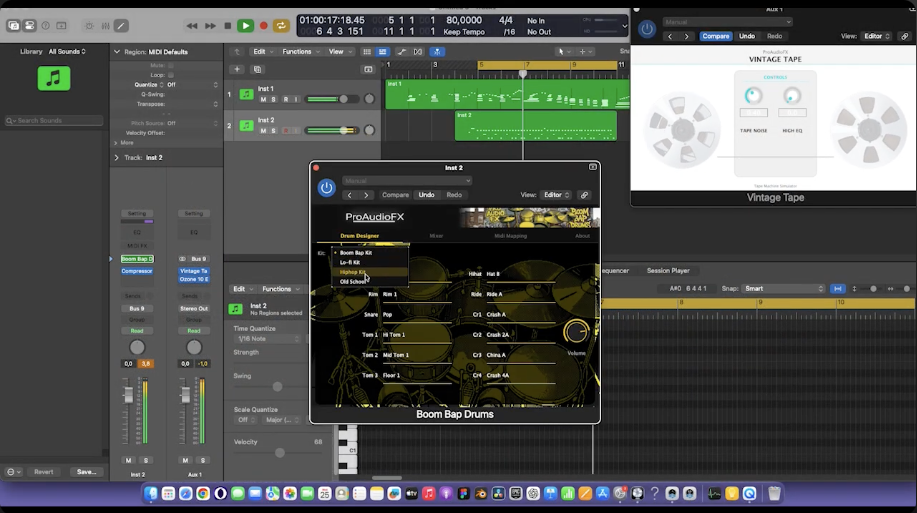Click the Save button in Library
Image resolution: width=917 pixels, height=513 pixels.
pyautogui.click(x=87, y=472)
